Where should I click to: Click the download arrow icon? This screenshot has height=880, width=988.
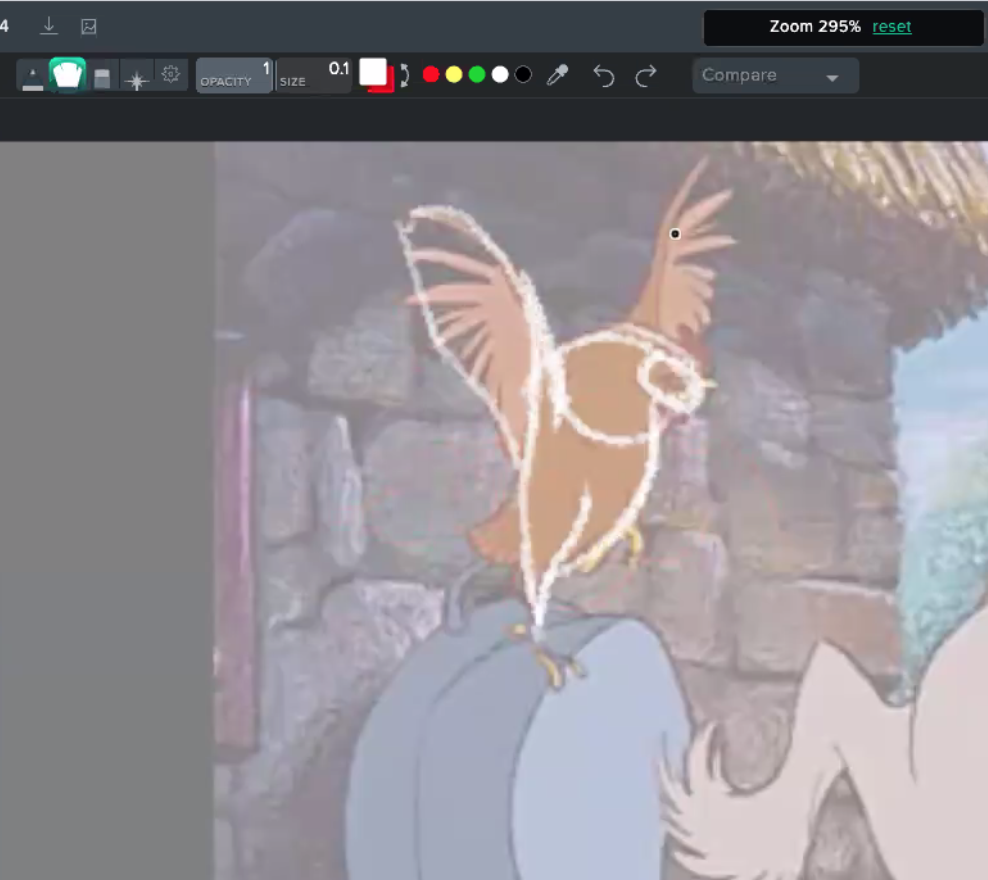(x=49, y=26)
